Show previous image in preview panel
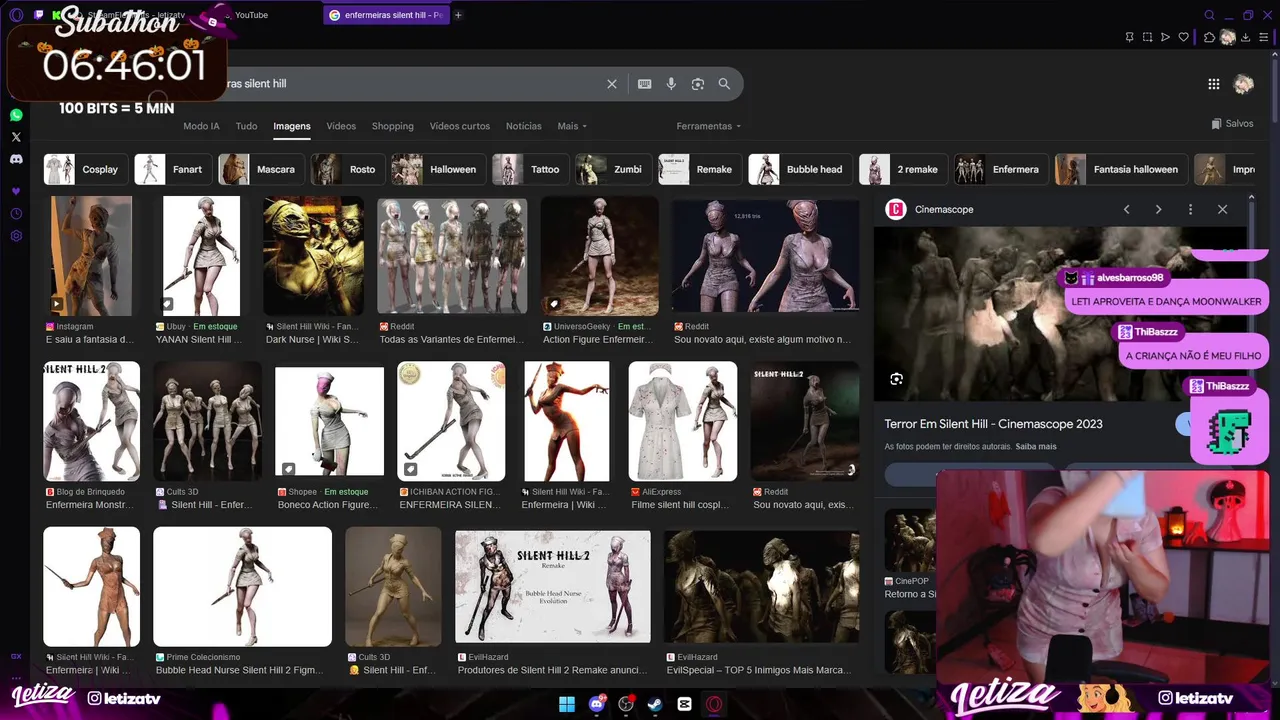Screen dimensions: 1280x720 tap(1127, 210)
